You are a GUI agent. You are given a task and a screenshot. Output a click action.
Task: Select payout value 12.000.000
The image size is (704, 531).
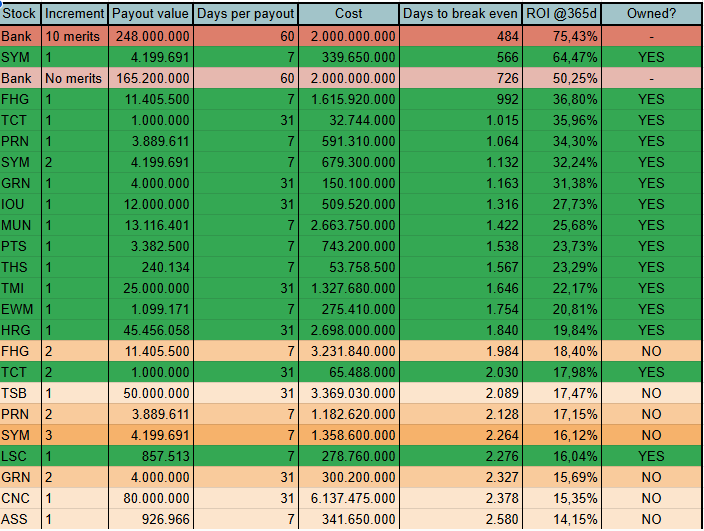pos(150,204)
